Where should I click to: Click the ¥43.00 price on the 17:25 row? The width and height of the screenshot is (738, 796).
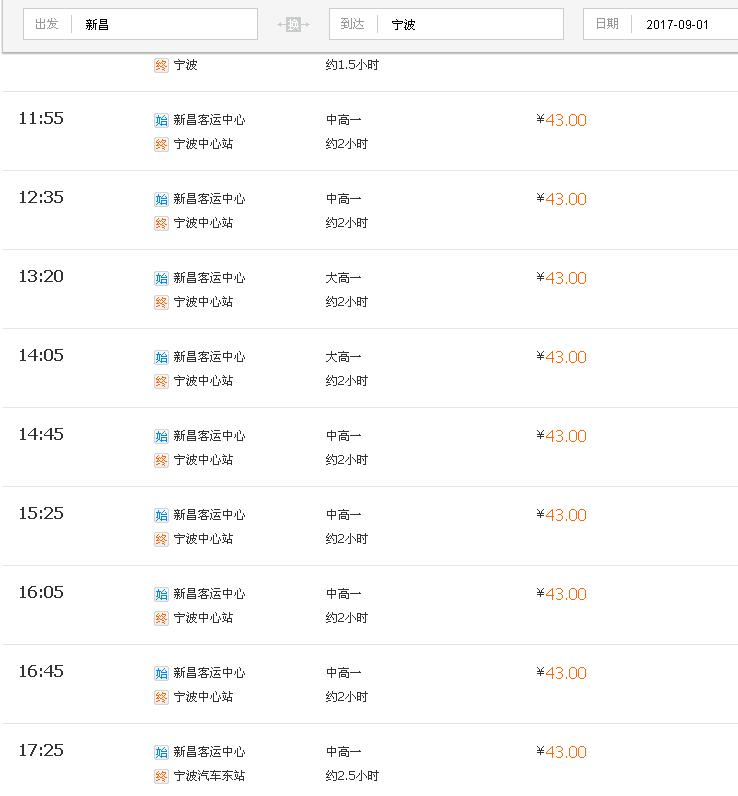(562, 752)
